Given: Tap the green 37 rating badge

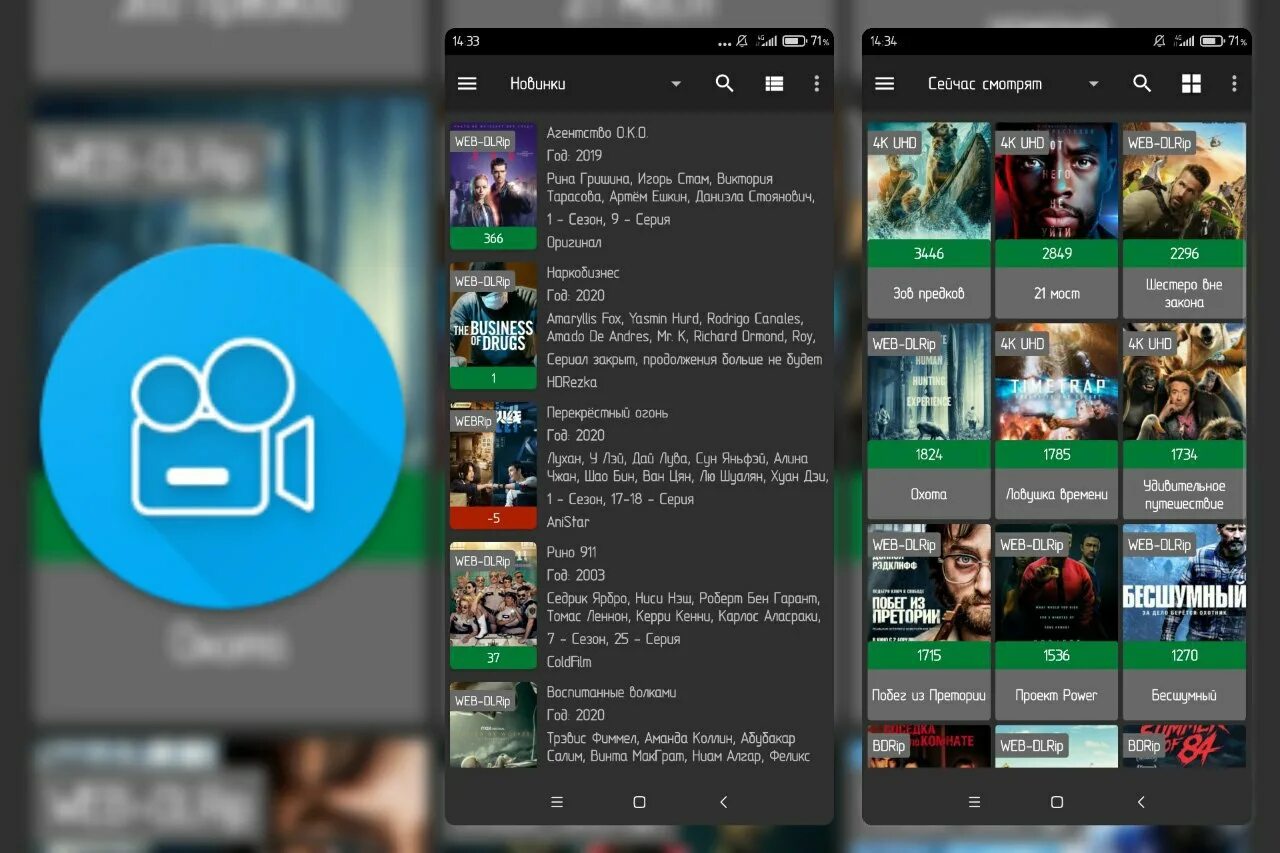Looking at the screenshot, I should pyautogui.click(x=493, y=658).
